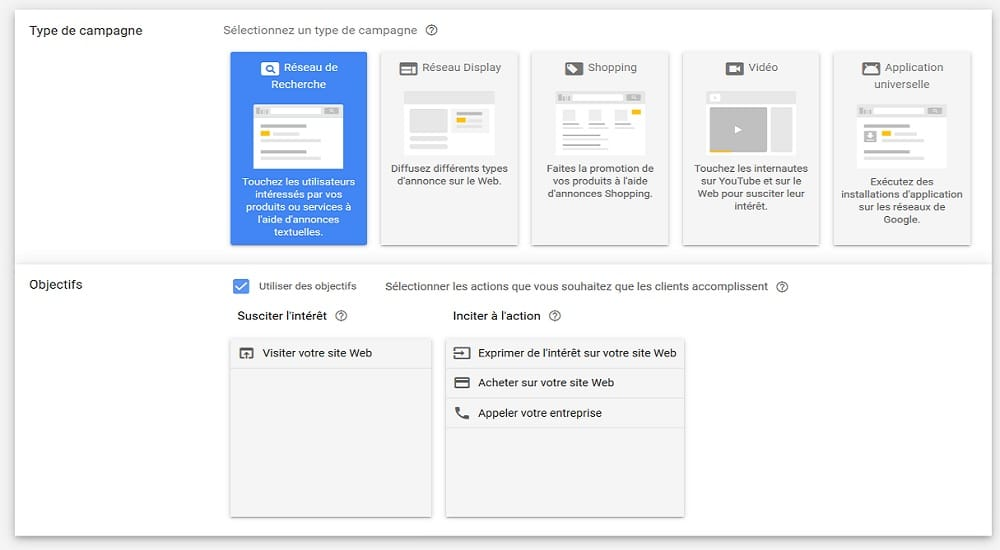Click 'Exécutez des installations d'application' description
This screenshot has height=550, width=1000.
click(x=902, y=200)
